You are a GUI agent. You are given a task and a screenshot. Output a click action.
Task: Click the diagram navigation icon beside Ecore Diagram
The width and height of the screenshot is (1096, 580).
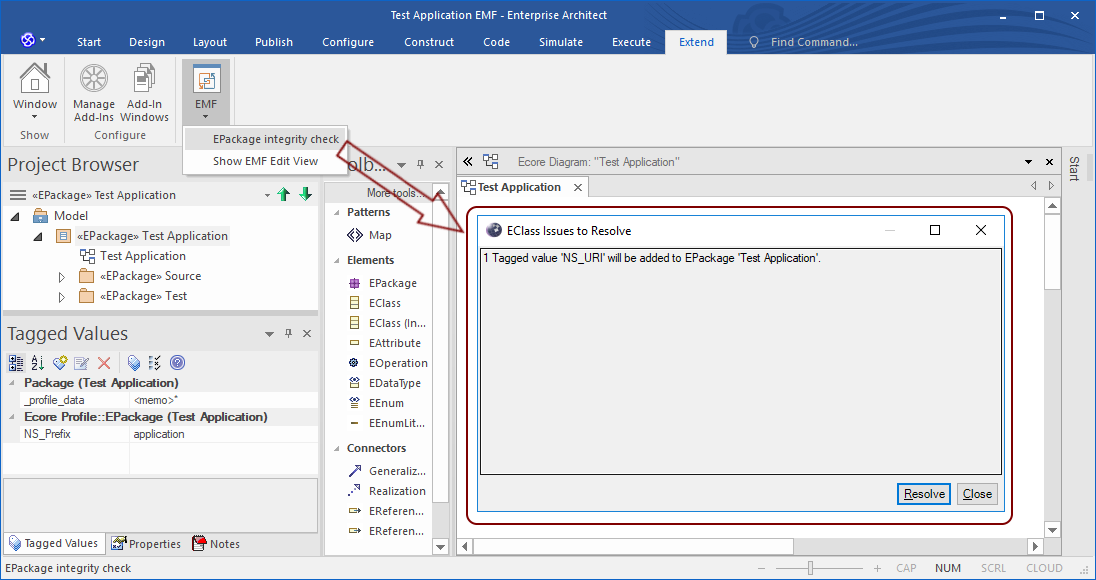click(x=491, y=162)
